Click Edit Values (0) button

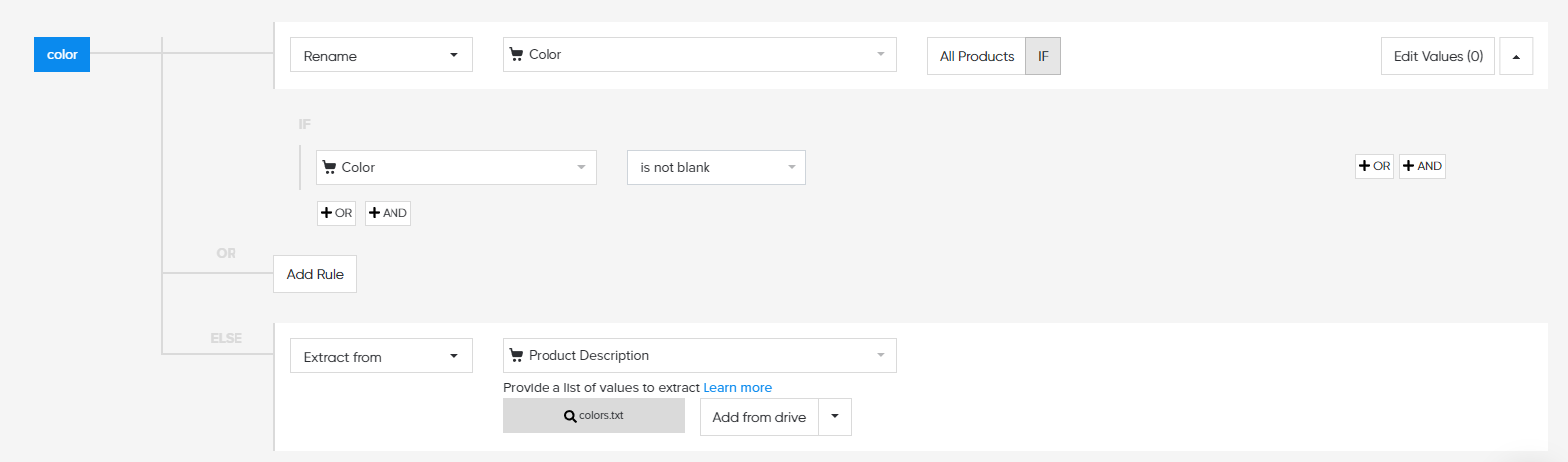1437,56
